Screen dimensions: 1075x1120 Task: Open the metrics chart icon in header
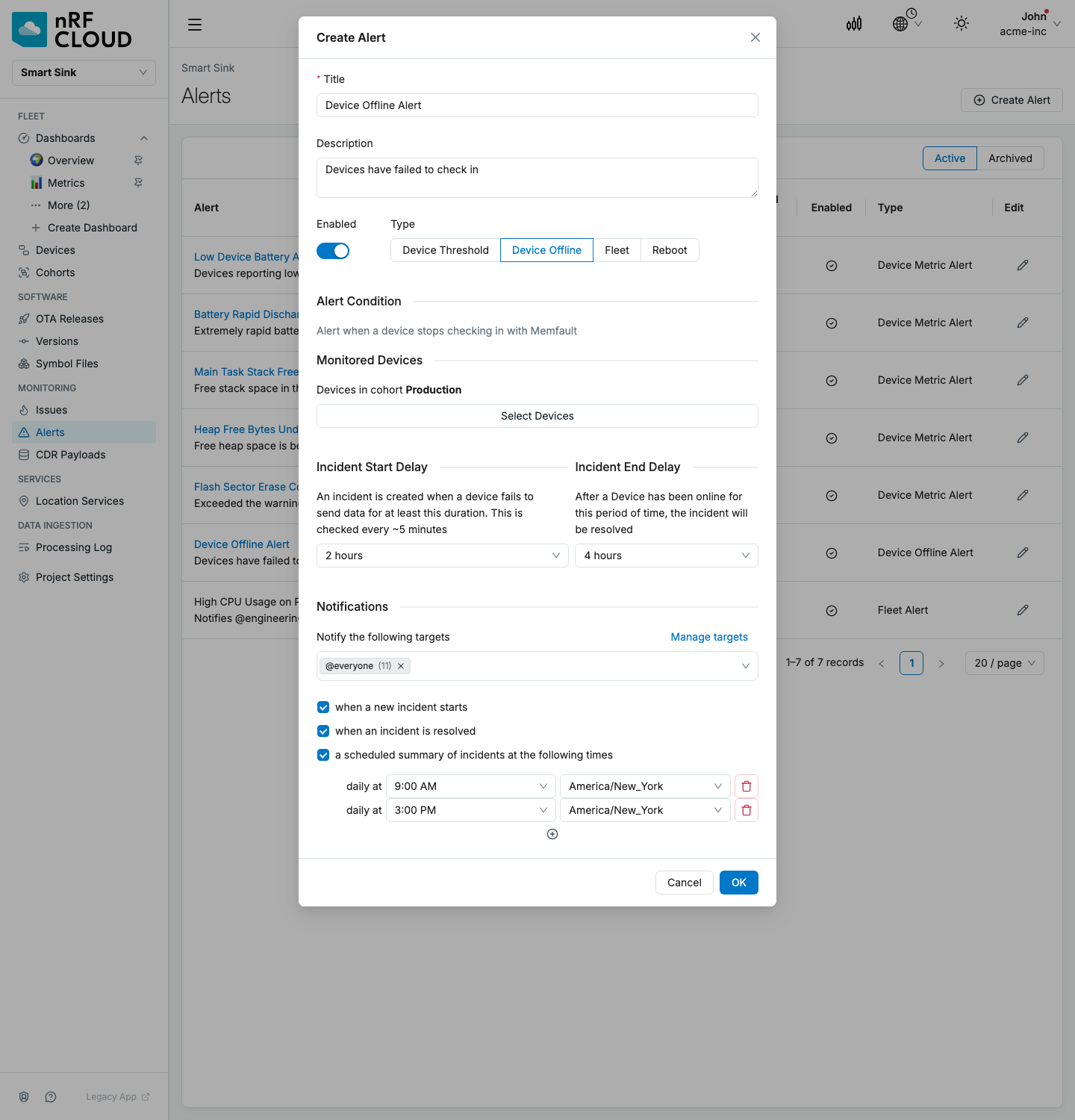[854, 24]
